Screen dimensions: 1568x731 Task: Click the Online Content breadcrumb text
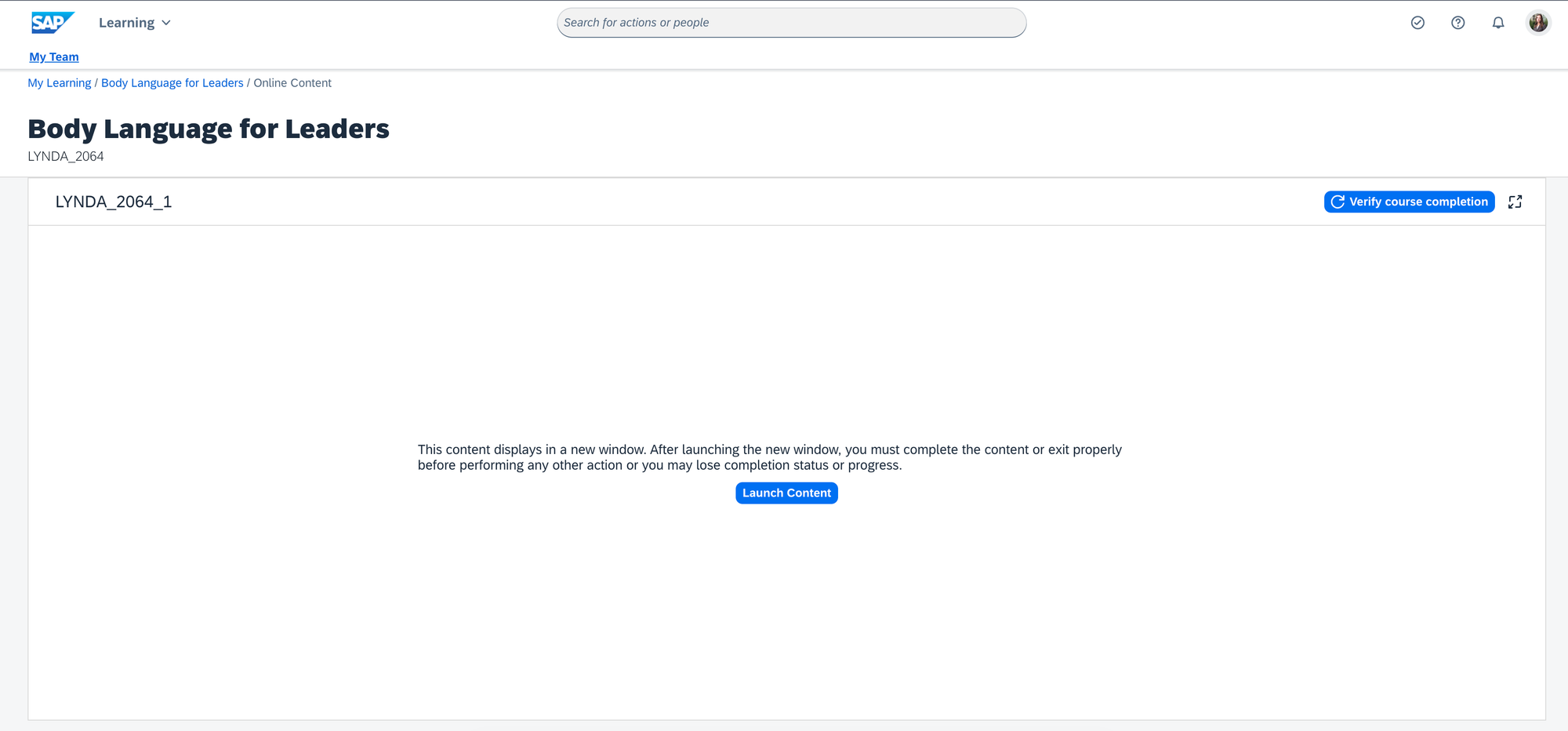tap(292, 83)
